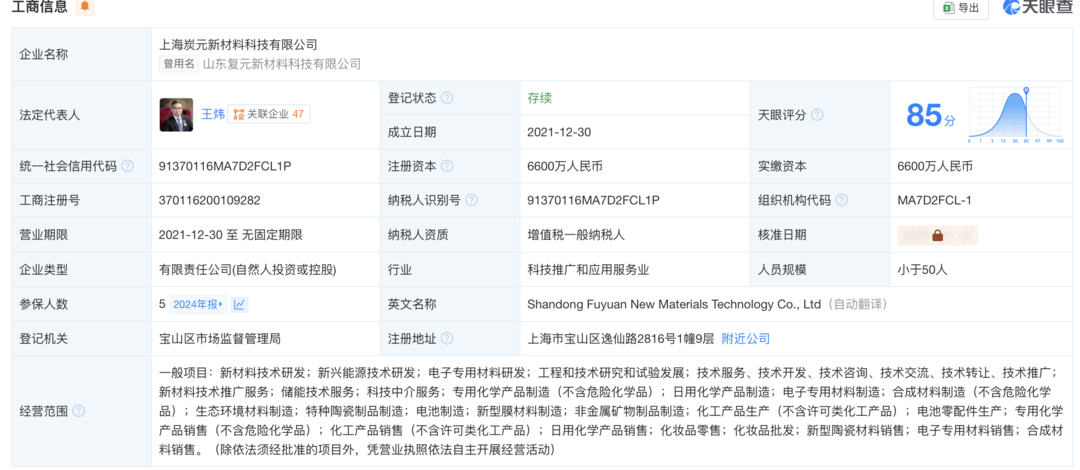This screenshot has height=470, width=1080.
Task: Click the 英文名称 label
Action: click(x=412, y=304)
